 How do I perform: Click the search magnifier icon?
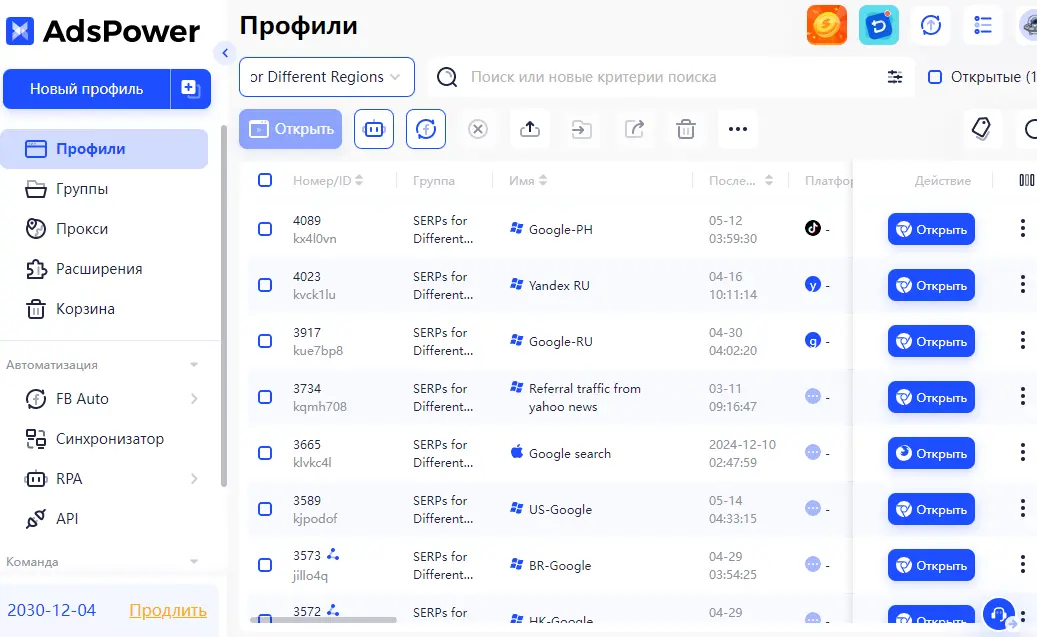[x=447, y=77]
